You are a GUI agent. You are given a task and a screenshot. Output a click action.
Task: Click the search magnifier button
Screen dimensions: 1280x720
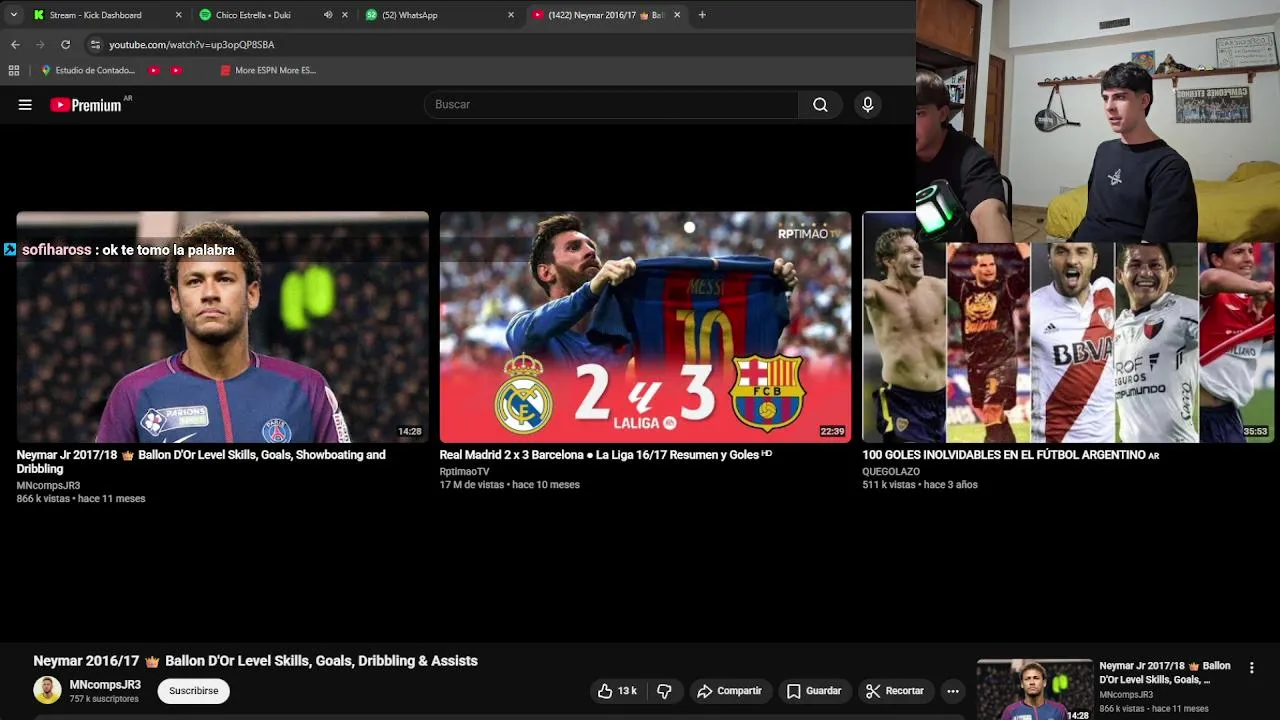[820, 104]
